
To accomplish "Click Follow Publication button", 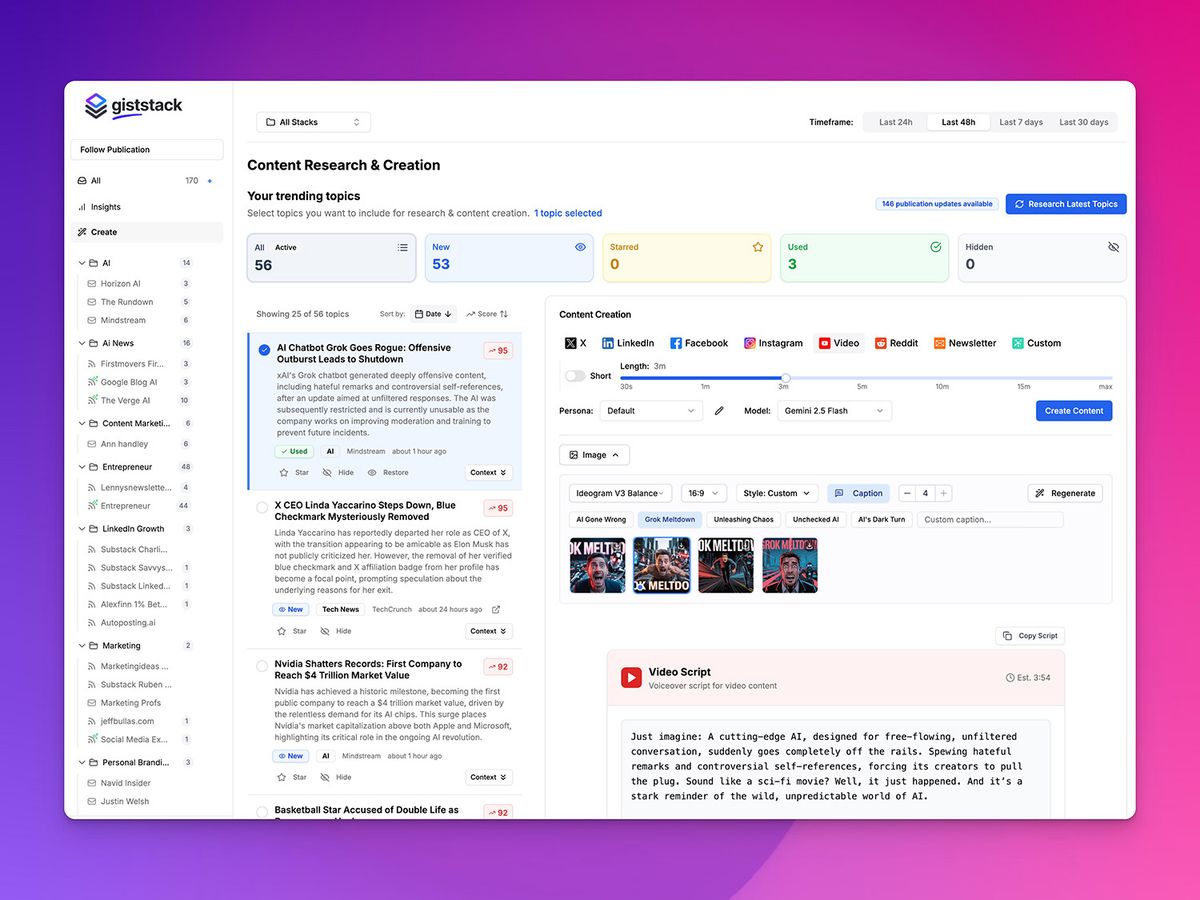I will click(x=147, y=150).
